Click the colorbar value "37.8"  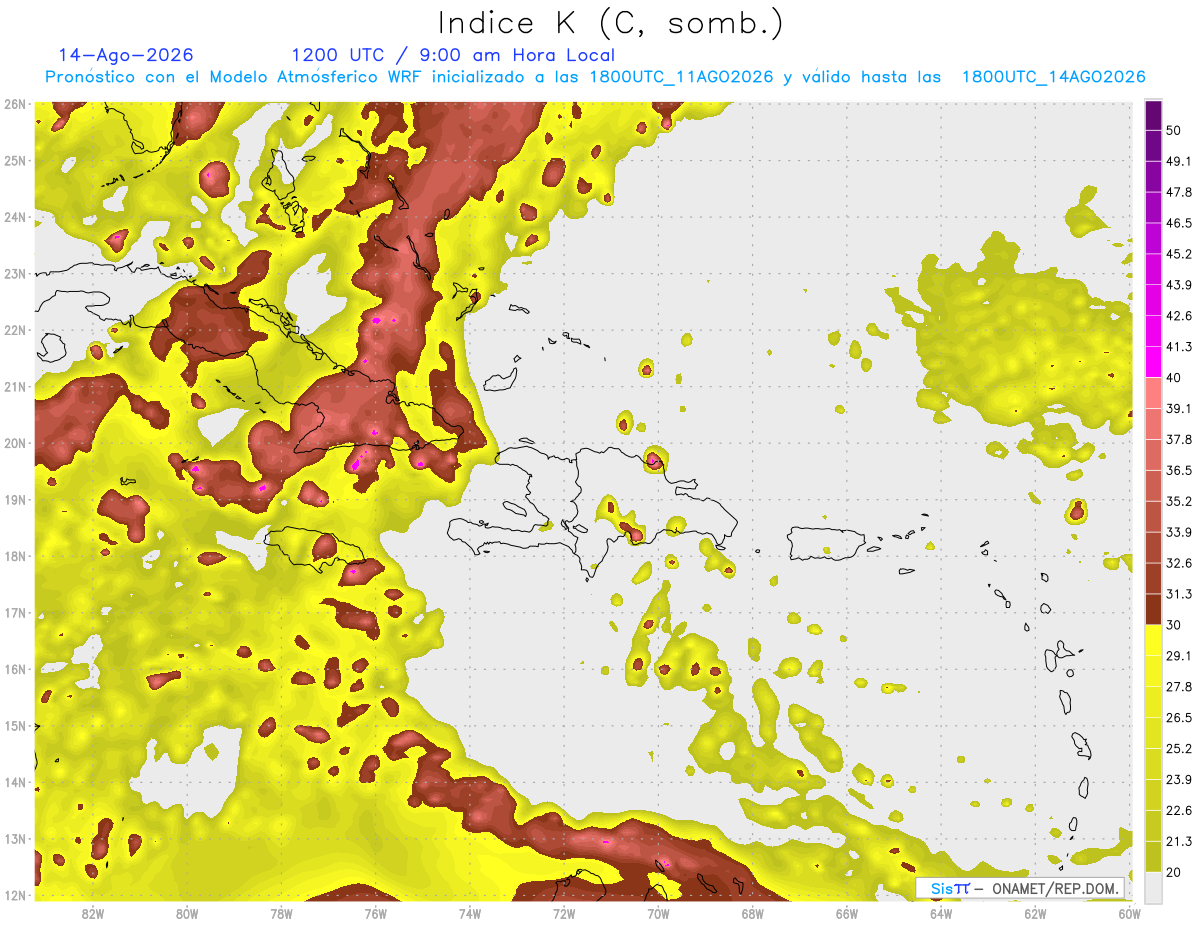(1179, 439)
